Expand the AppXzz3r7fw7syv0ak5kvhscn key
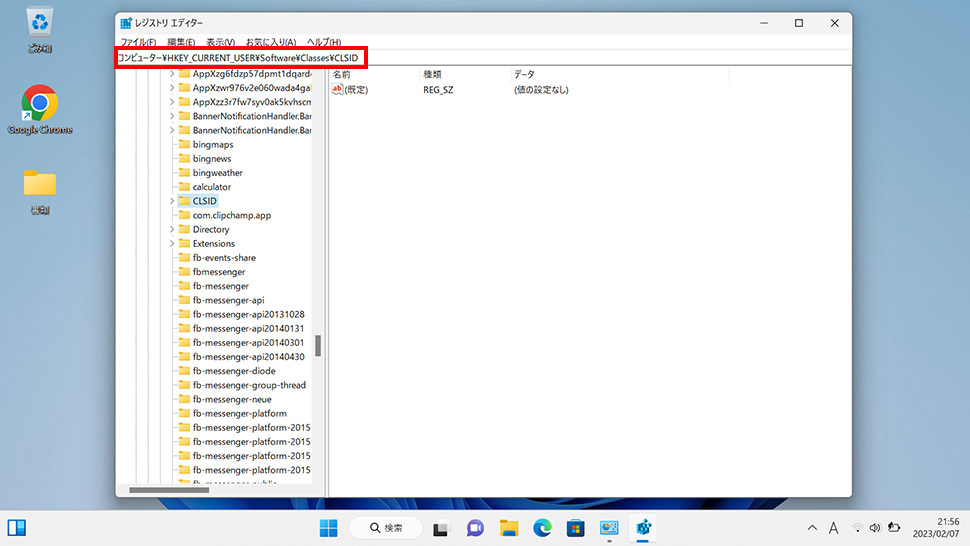 (172, 102)
